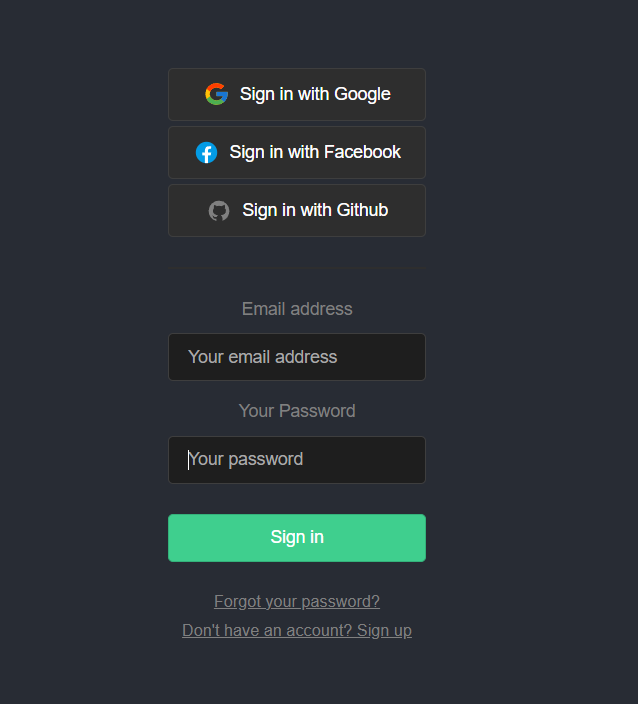The image size is (638, 704).
Task: Open the Forgot your password link
Action: pos(297,601)
